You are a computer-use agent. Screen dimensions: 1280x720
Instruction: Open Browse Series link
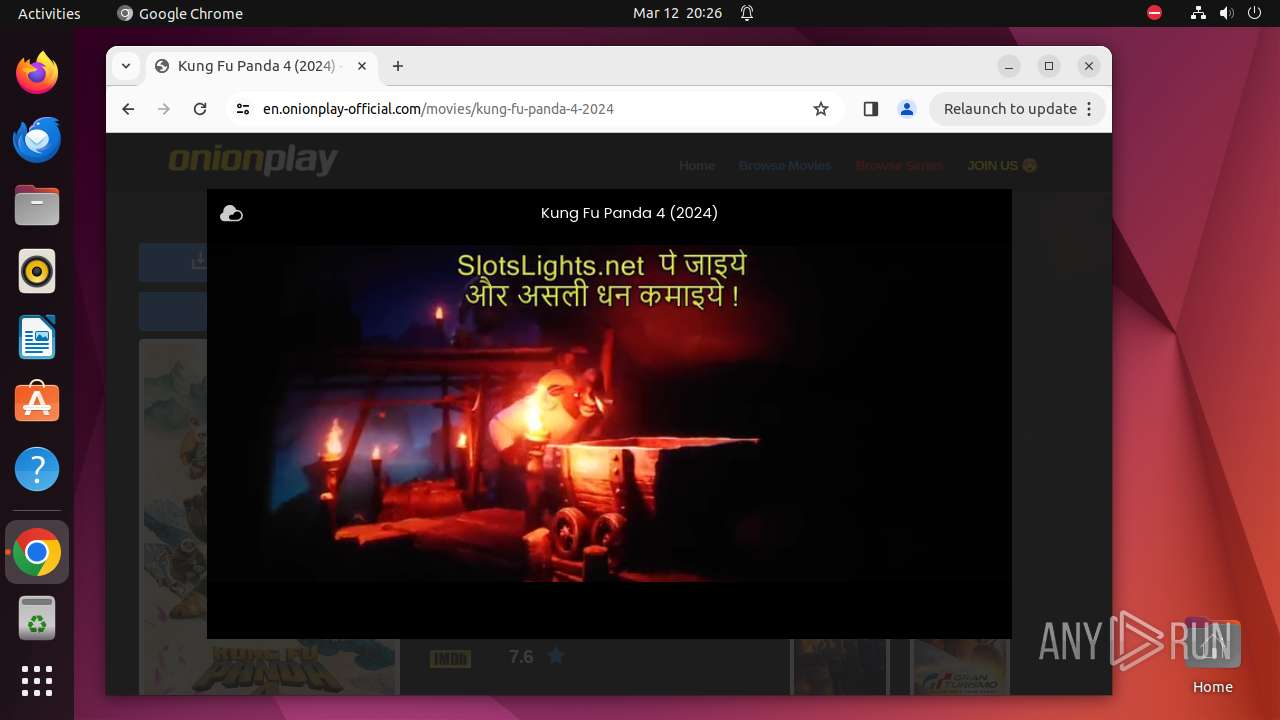coord(899,165)
